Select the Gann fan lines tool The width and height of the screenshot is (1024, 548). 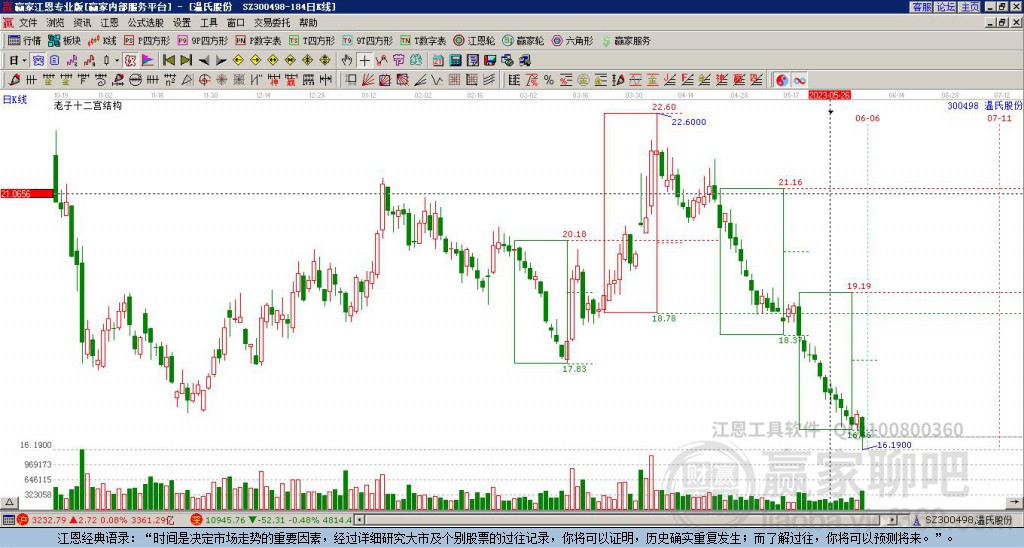coord(368,80)
